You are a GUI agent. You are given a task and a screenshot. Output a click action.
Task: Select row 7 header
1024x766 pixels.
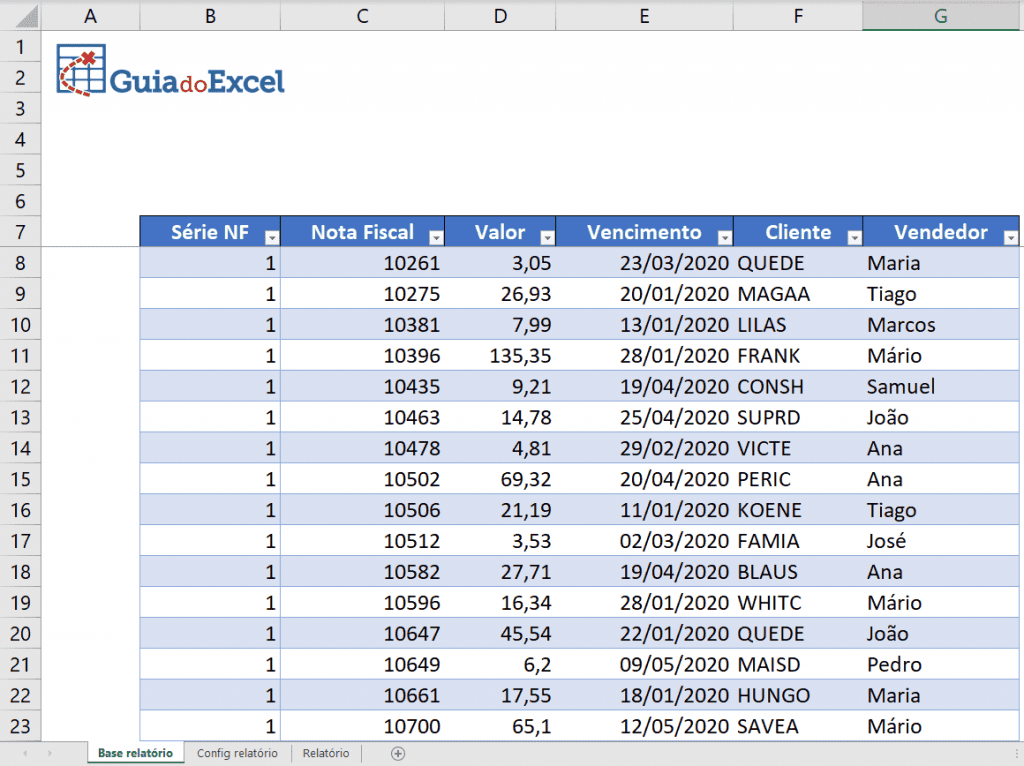pyautogui.click(x=20, y=231)
